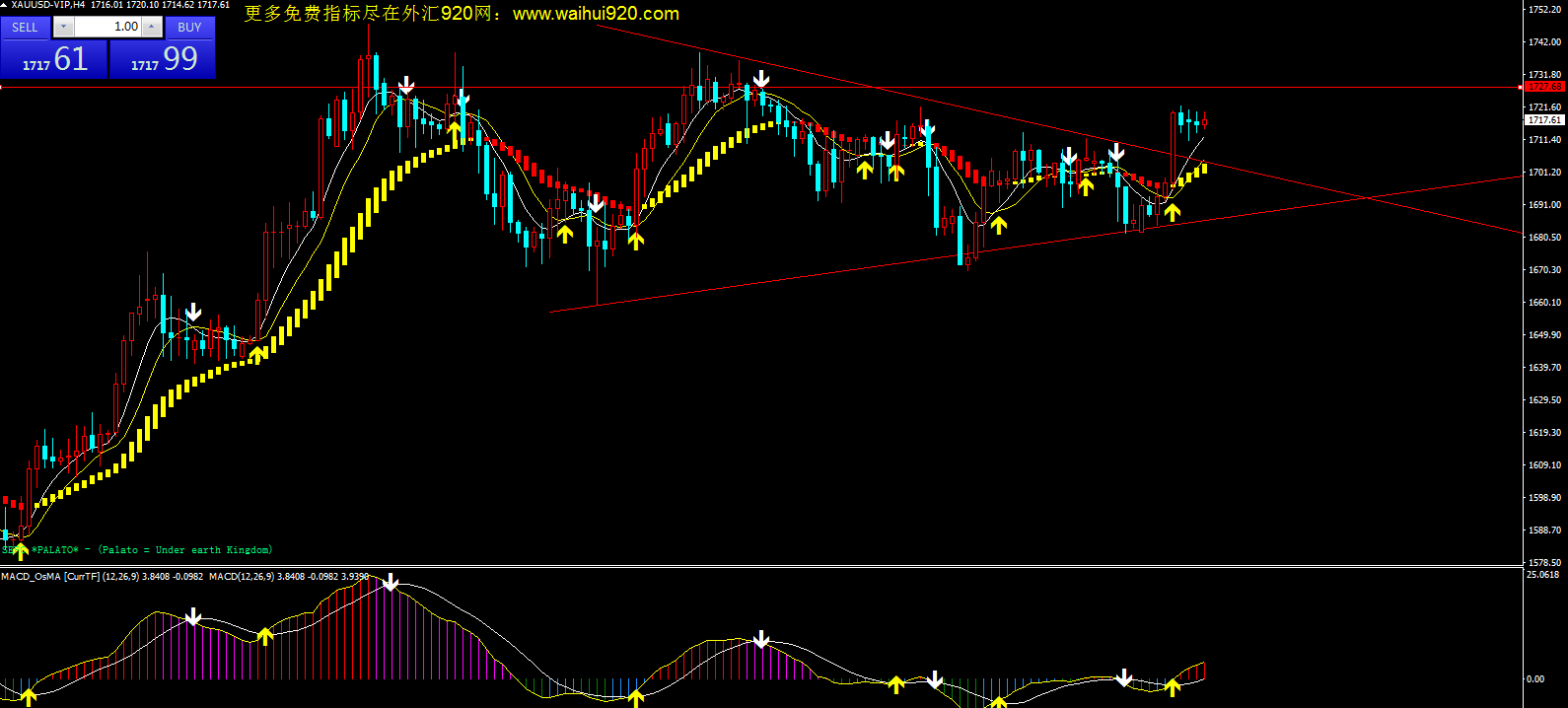Screen dimensions: 1568x708
Task: Click the SELL button in the trade panel
Action: click(x=25, y=27)
